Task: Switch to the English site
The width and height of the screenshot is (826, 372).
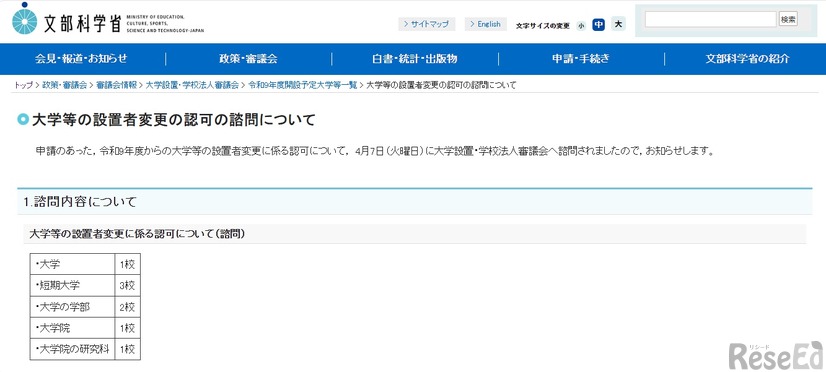Action: [x=486, y=24]
